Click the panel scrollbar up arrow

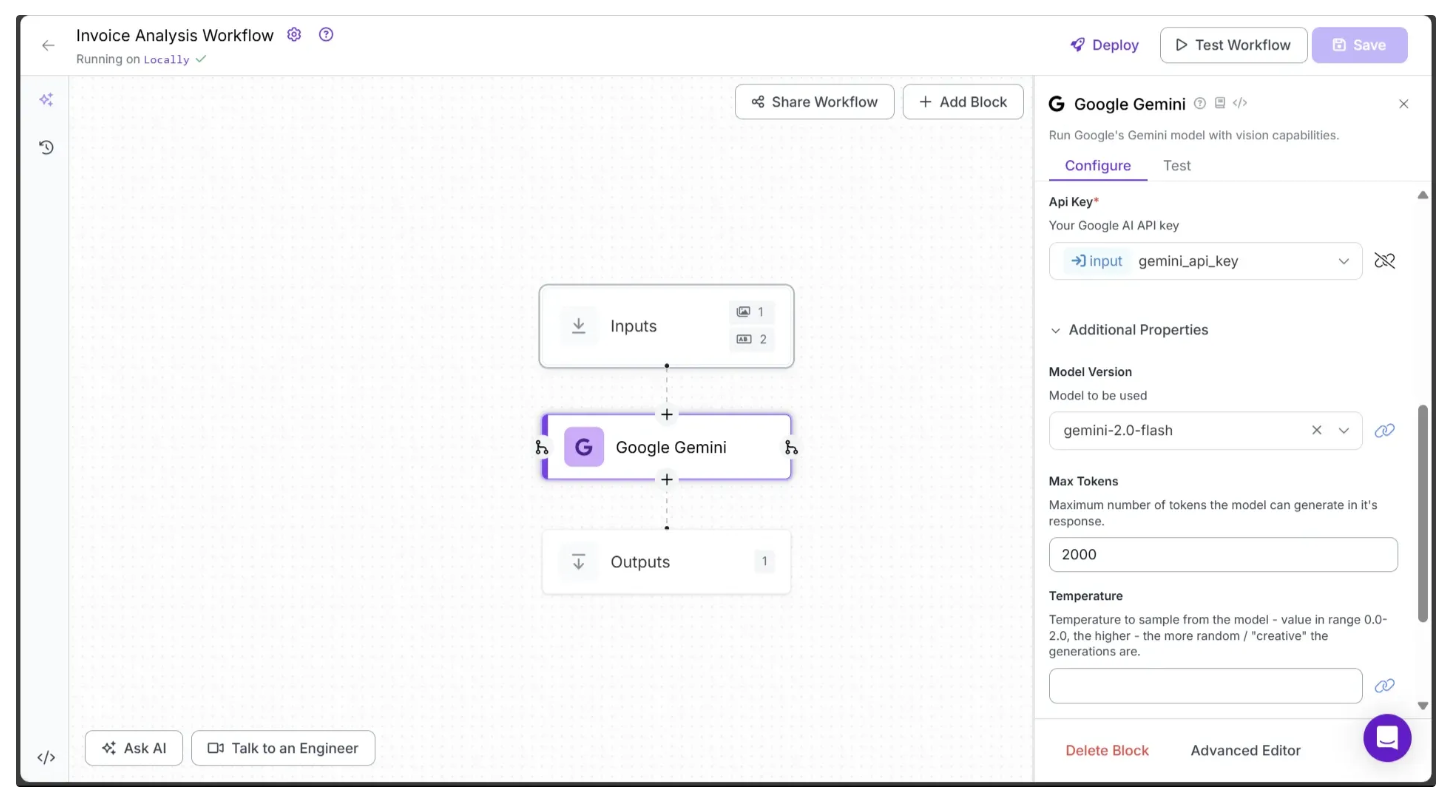1423,195
